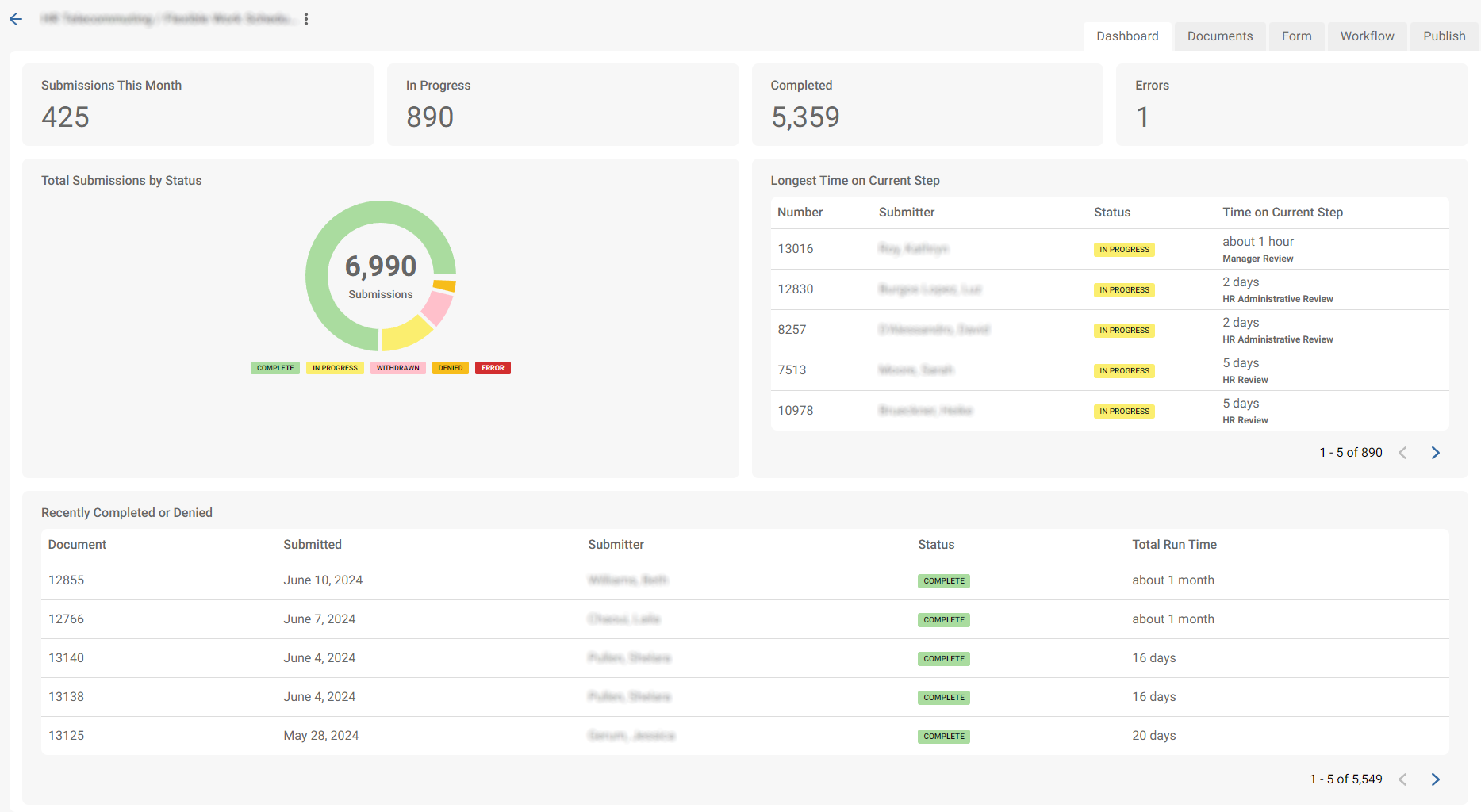Click the next page arrow in Longest Time table

click(1435, 452)
